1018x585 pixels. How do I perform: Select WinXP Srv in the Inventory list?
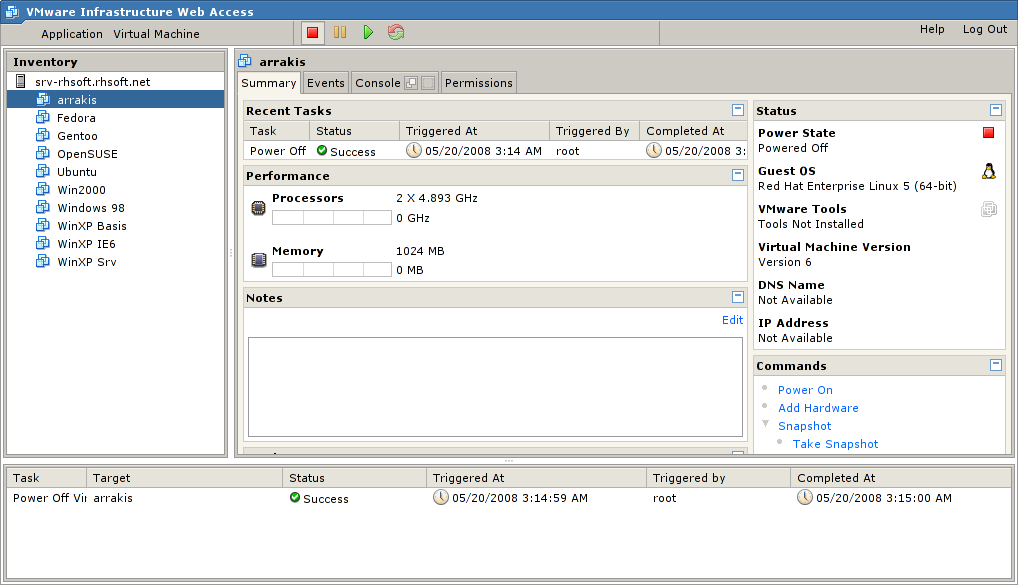[x=87, y=262]
